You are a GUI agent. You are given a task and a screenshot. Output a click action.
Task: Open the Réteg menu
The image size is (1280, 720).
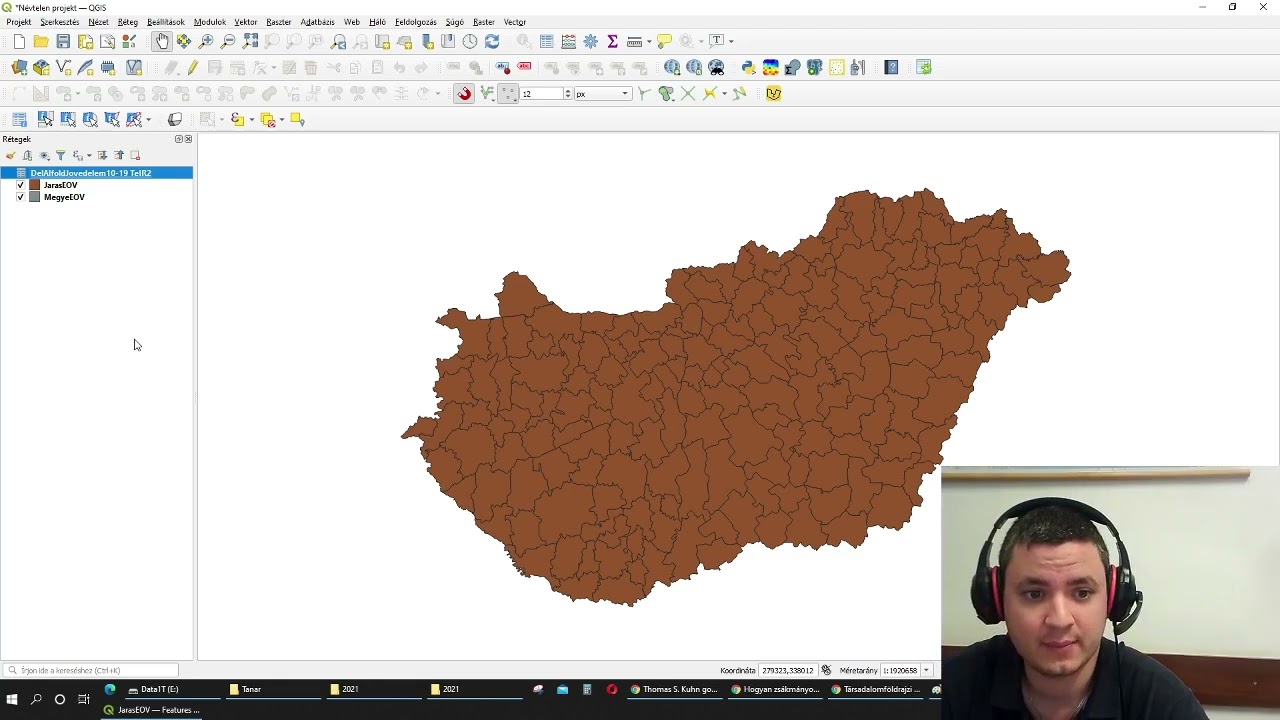point(128,22)
